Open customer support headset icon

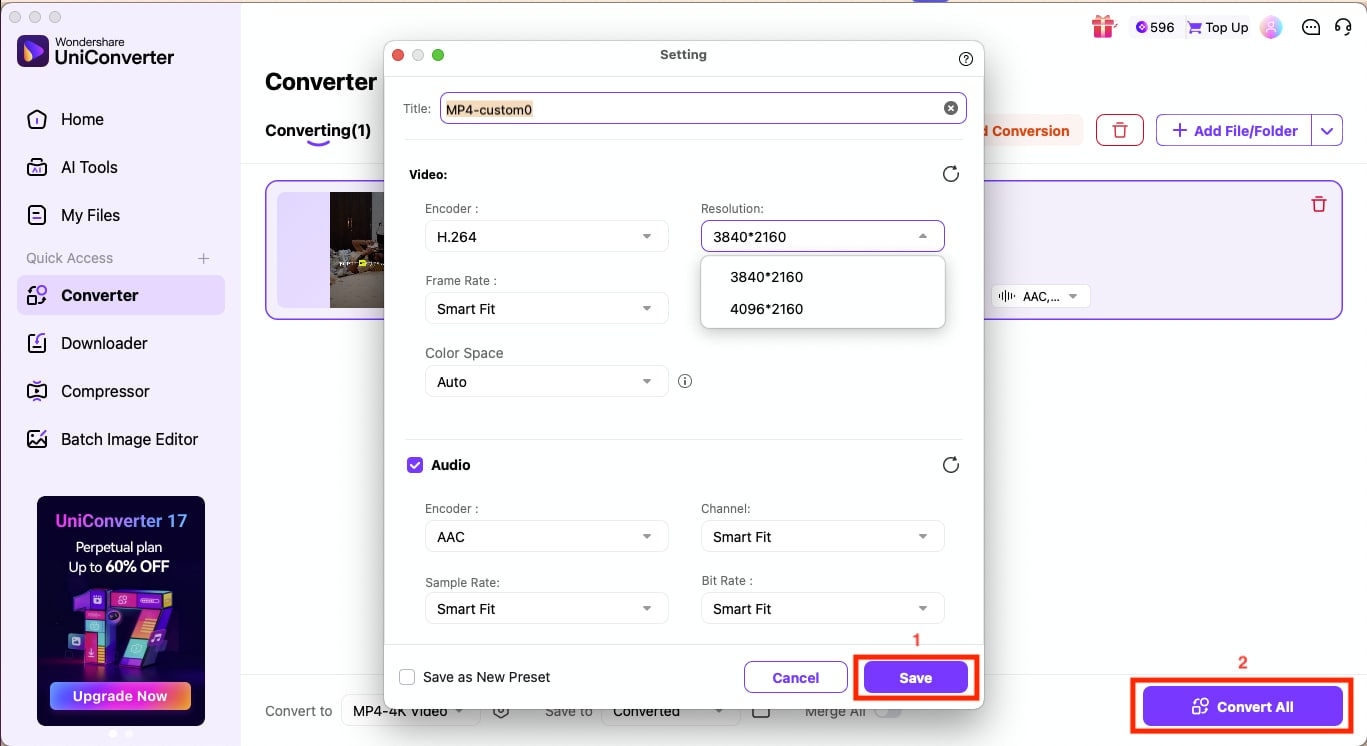click(1345, 27)
